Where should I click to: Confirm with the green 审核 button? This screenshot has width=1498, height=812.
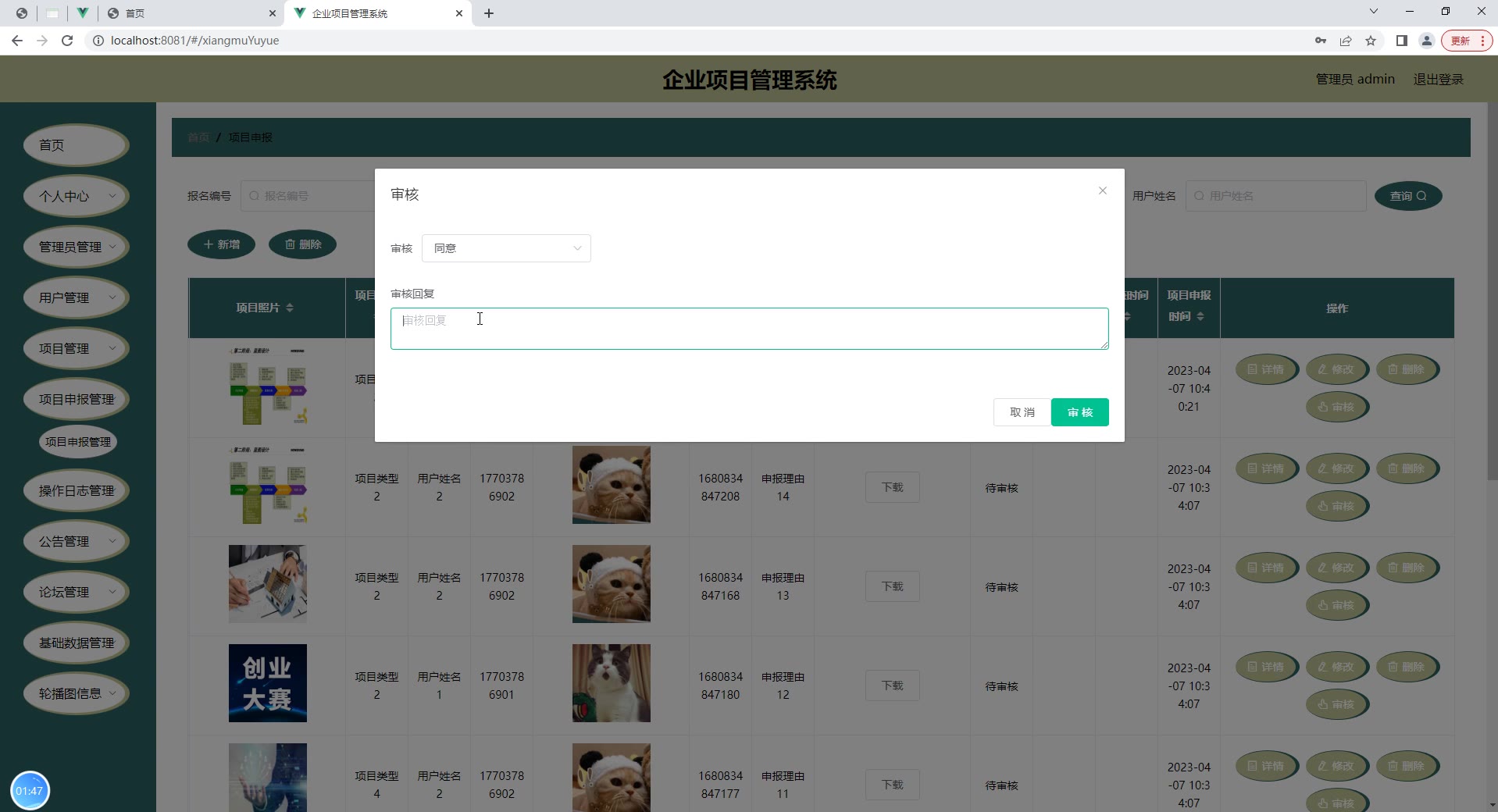[1079, 412]
